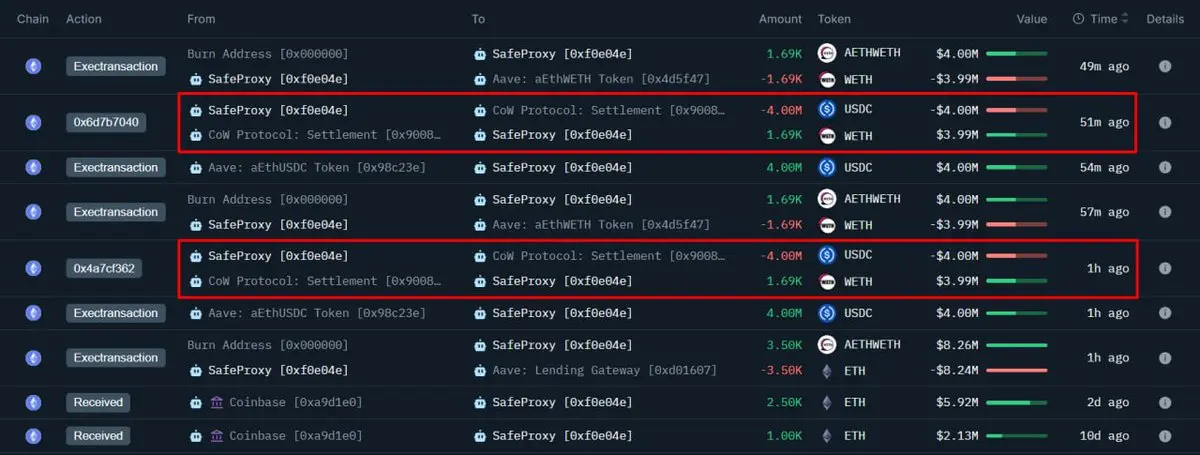Click Ethereum chain icon in 0x6d7b7040 row

(x=34, y=122)
